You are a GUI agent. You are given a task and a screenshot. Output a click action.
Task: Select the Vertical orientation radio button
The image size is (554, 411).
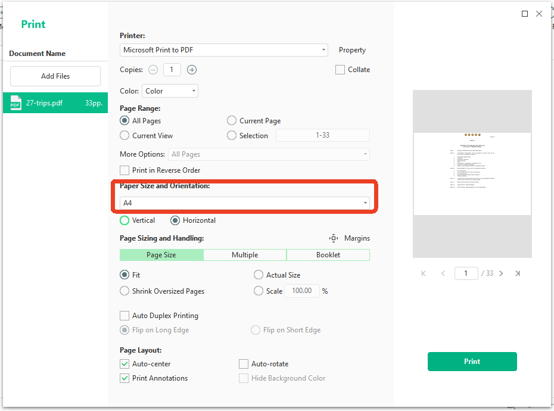click(124, 221)
